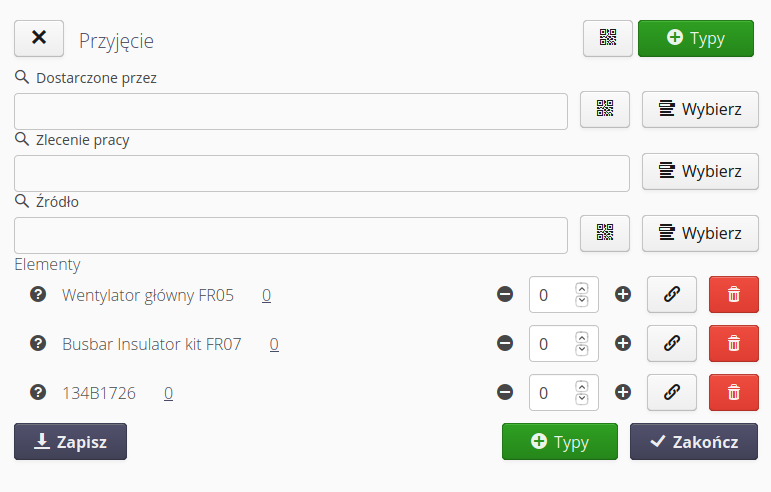The width and height of the screenshot is (771, 492).
Task: Click the top green Typy button
Action: point(695,38)
